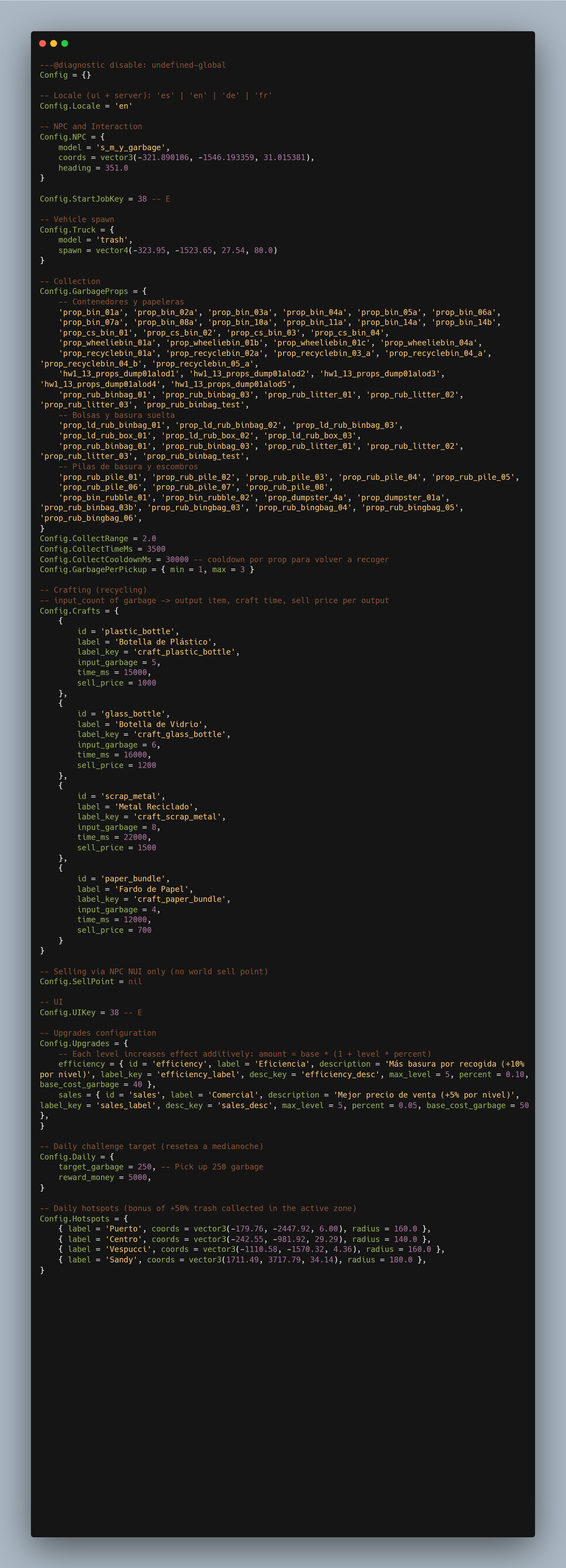Click the line 'Config.CollectTimeMs = 3500'
Screen dimensions: 566x1568
point(102,549)
